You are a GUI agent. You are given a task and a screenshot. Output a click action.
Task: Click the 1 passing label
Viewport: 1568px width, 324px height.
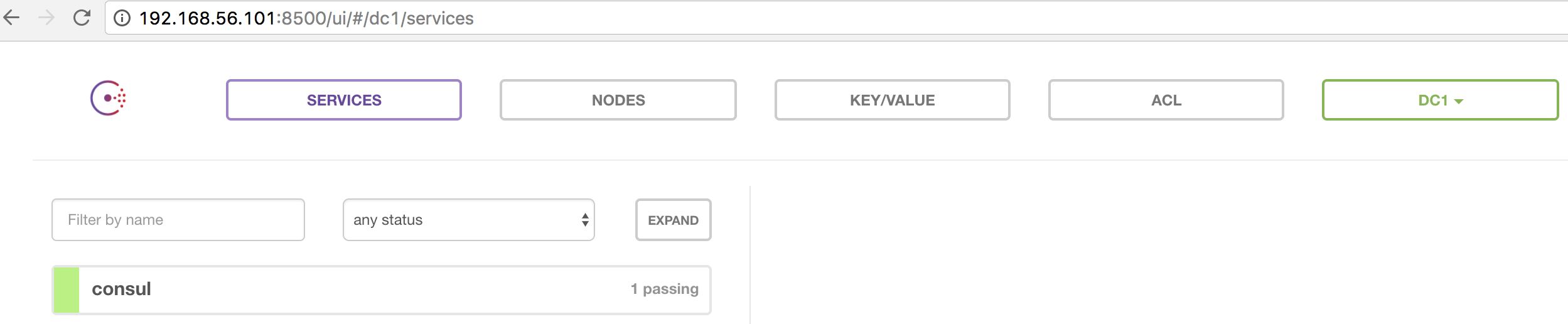[665, 289]
